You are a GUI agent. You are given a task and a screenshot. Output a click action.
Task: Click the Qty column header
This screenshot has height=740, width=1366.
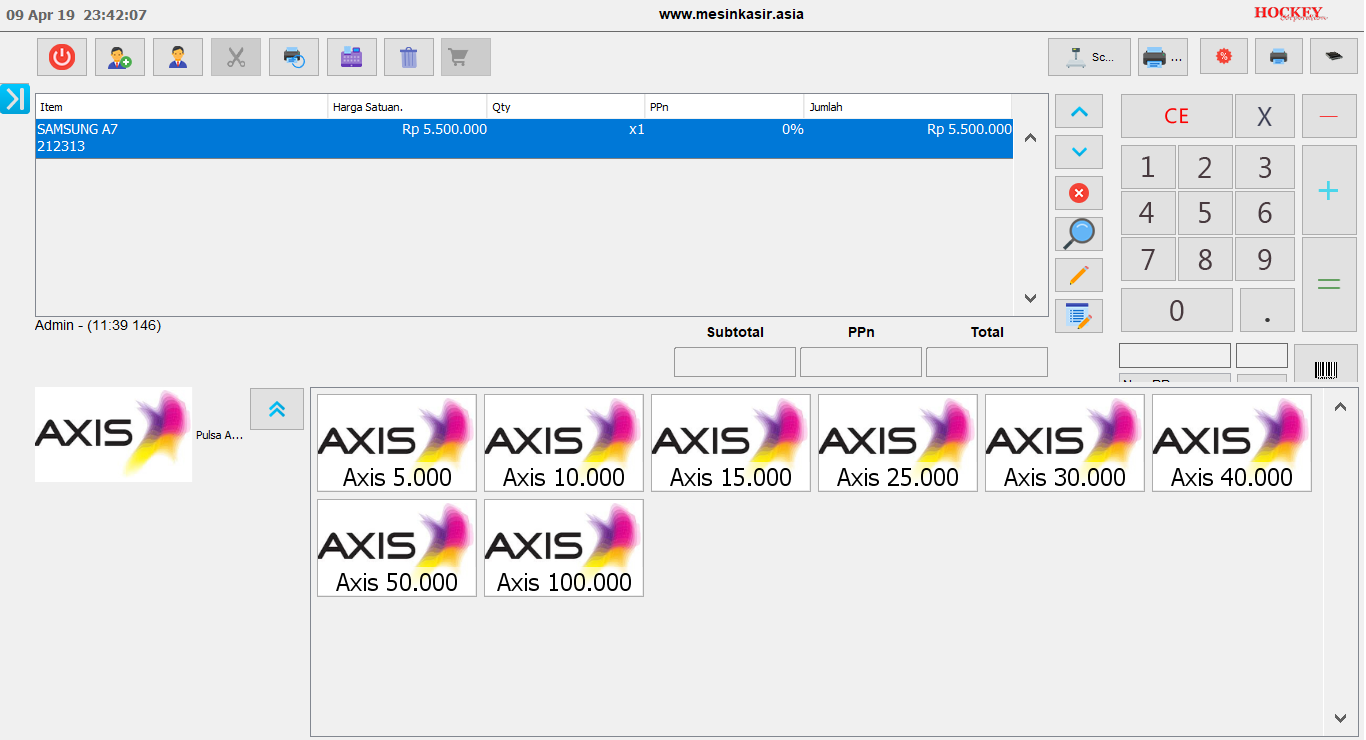[566, 107]
